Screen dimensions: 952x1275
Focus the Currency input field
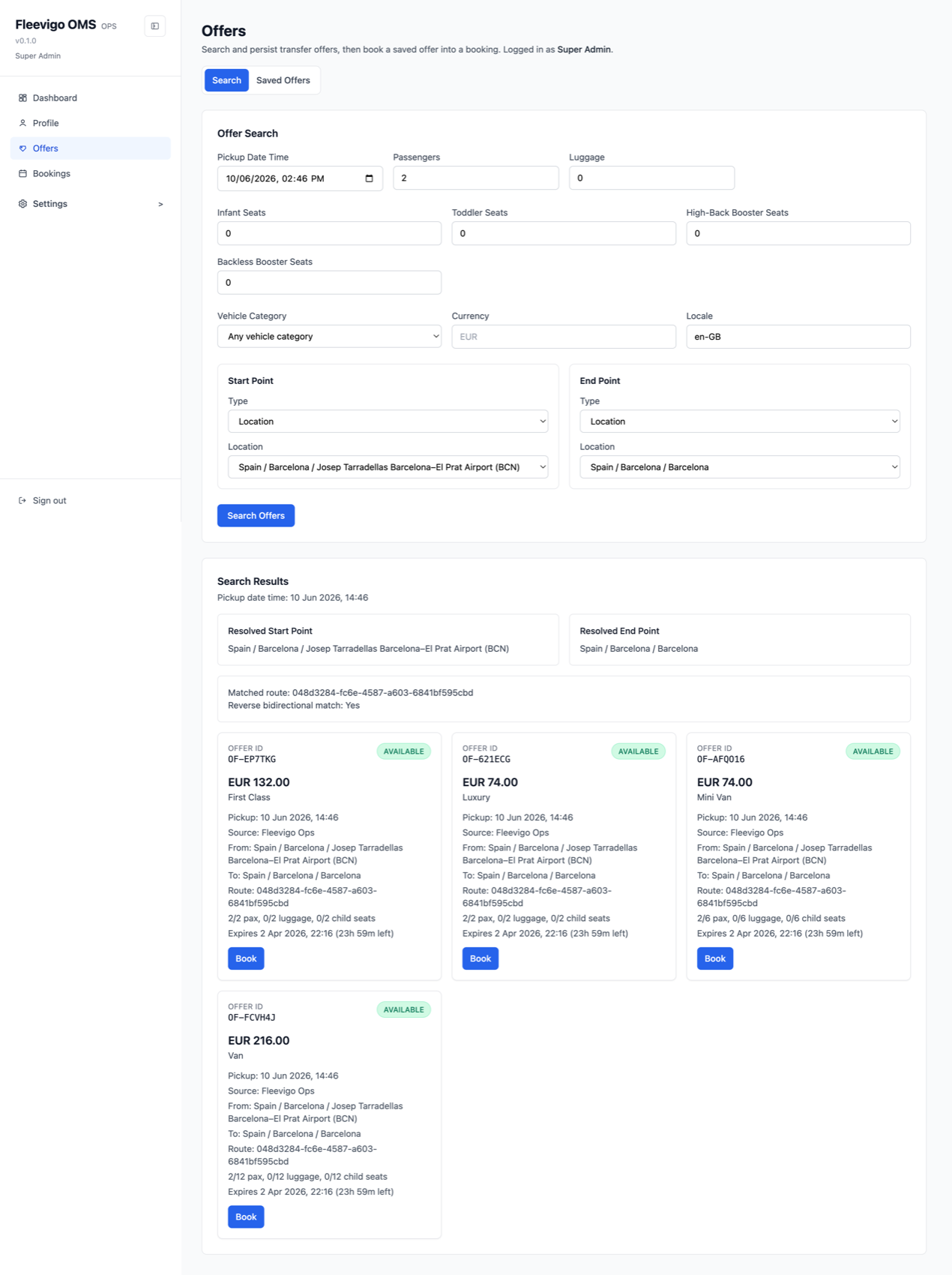coord(564,337)
